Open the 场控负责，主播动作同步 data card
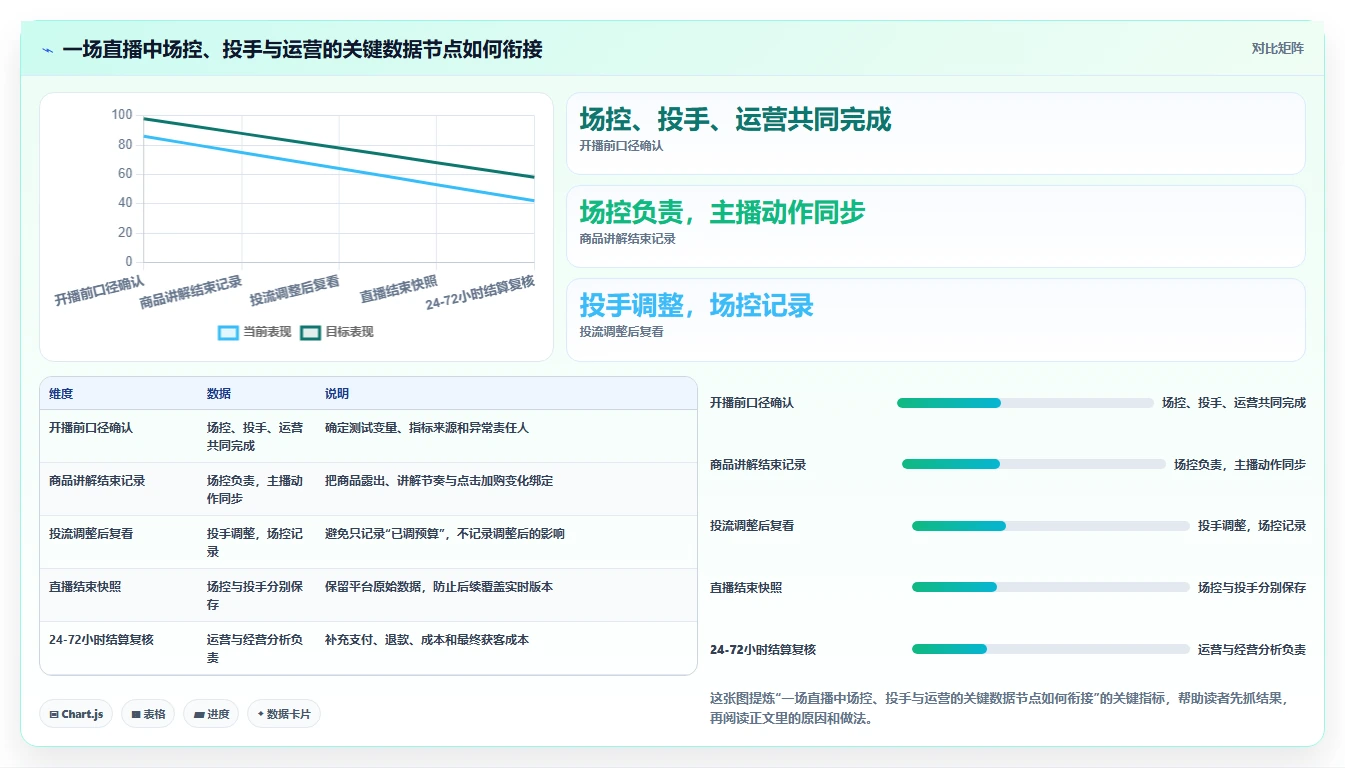The width and height of the screenshot is (1345, 768). click(935, 227)
